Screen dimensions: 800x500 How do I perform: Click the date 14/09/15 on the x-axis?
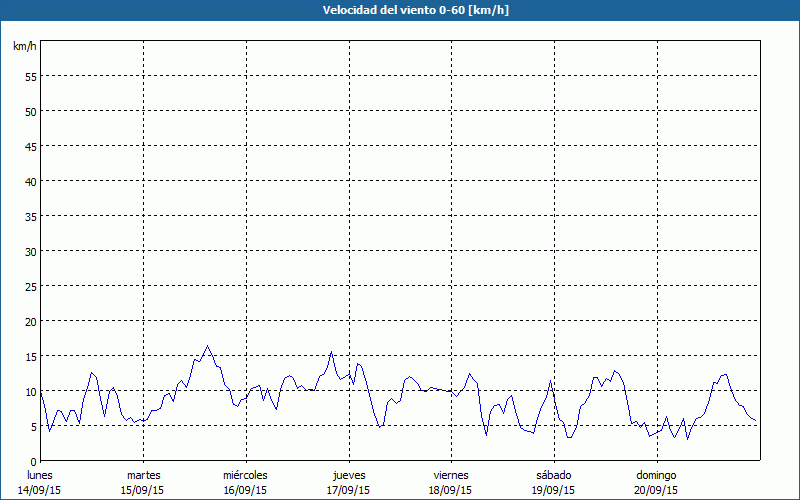40,490
